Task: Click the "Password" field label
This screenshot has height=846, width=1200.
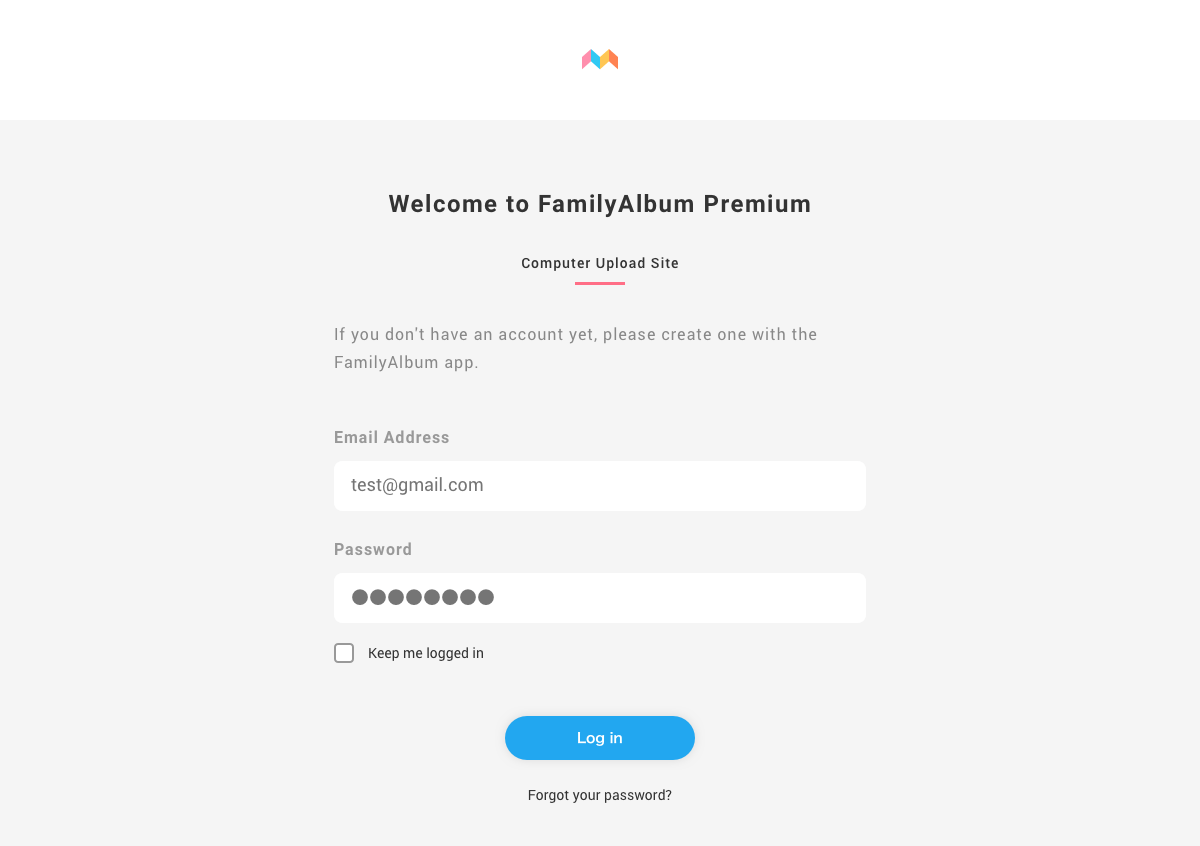Action: pos(373,549)
